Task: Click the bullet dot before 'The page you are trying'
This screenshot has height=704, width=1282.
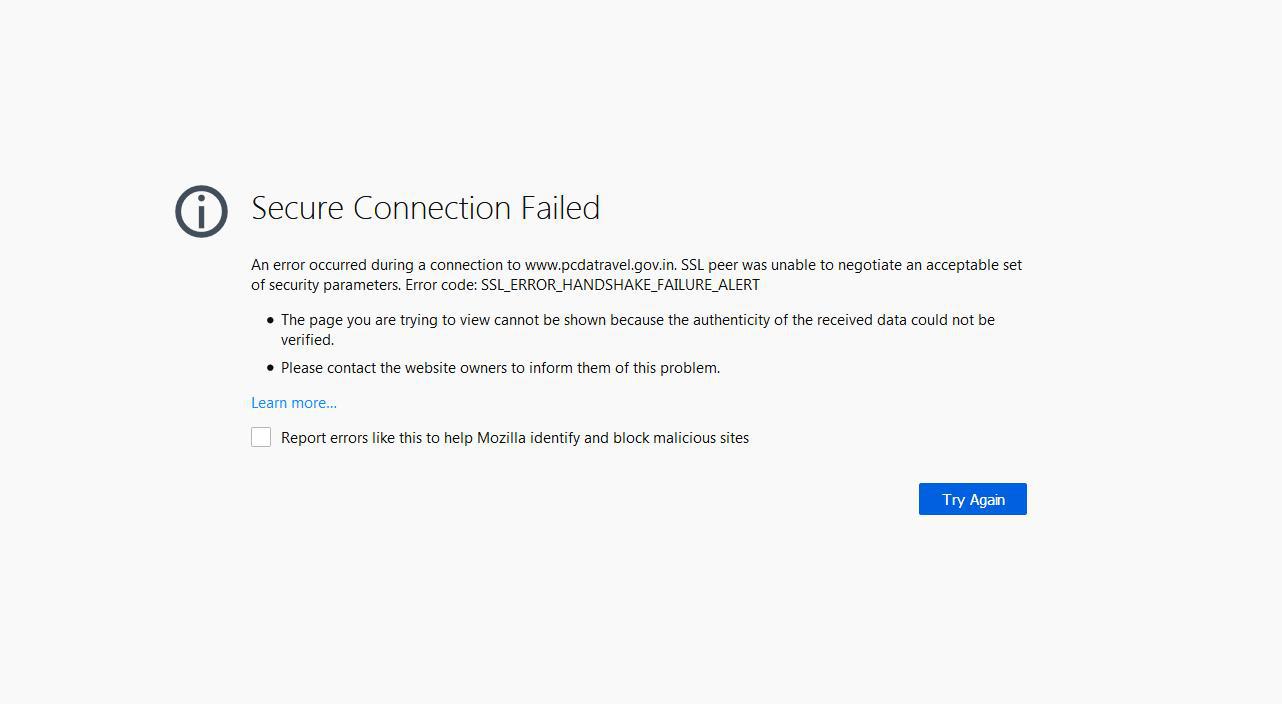Action: [270, 320]
